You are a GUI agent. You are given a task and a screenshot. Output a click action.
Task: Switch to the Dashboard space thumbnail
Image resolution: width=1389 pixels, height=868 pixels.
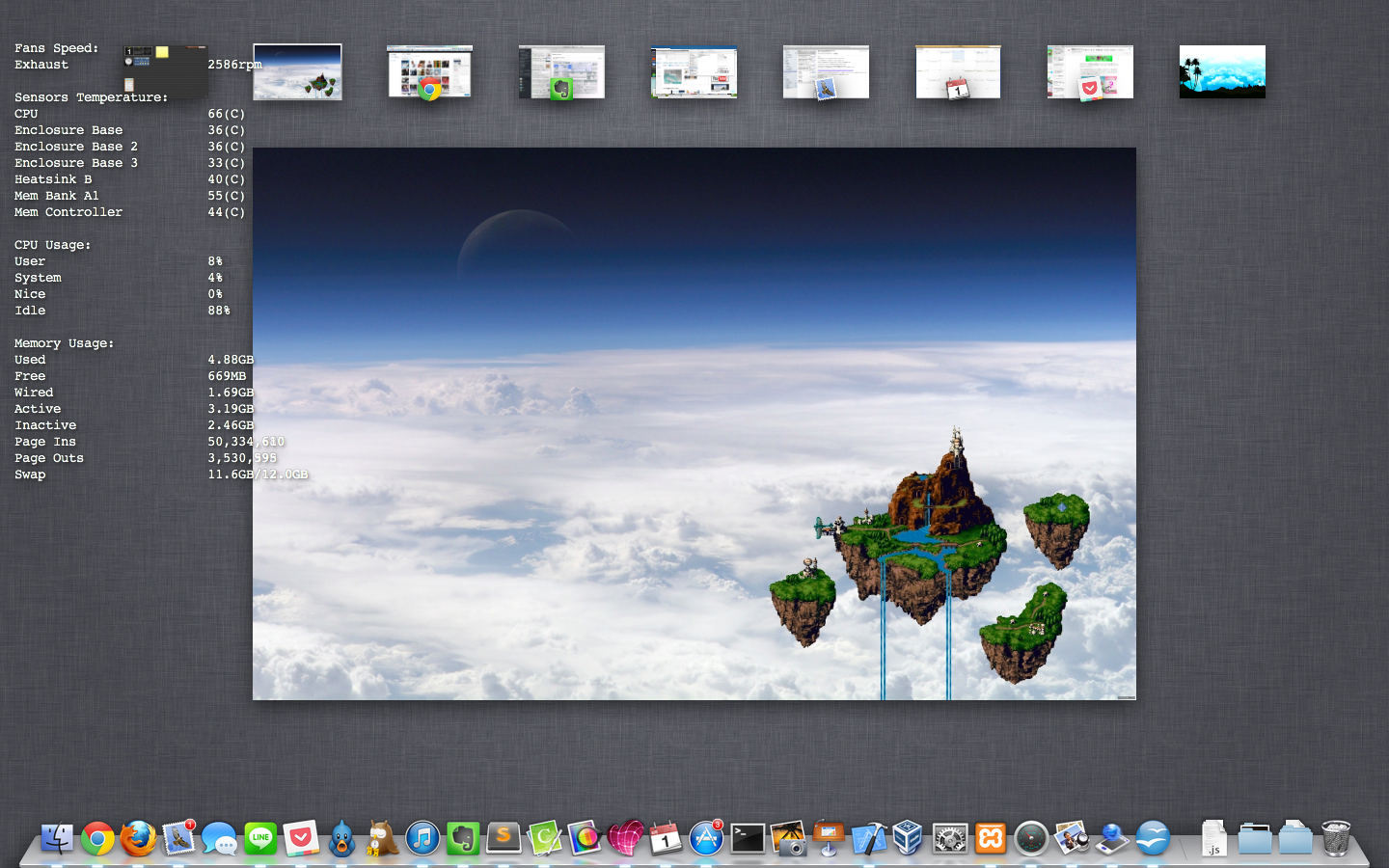[166, 71]
